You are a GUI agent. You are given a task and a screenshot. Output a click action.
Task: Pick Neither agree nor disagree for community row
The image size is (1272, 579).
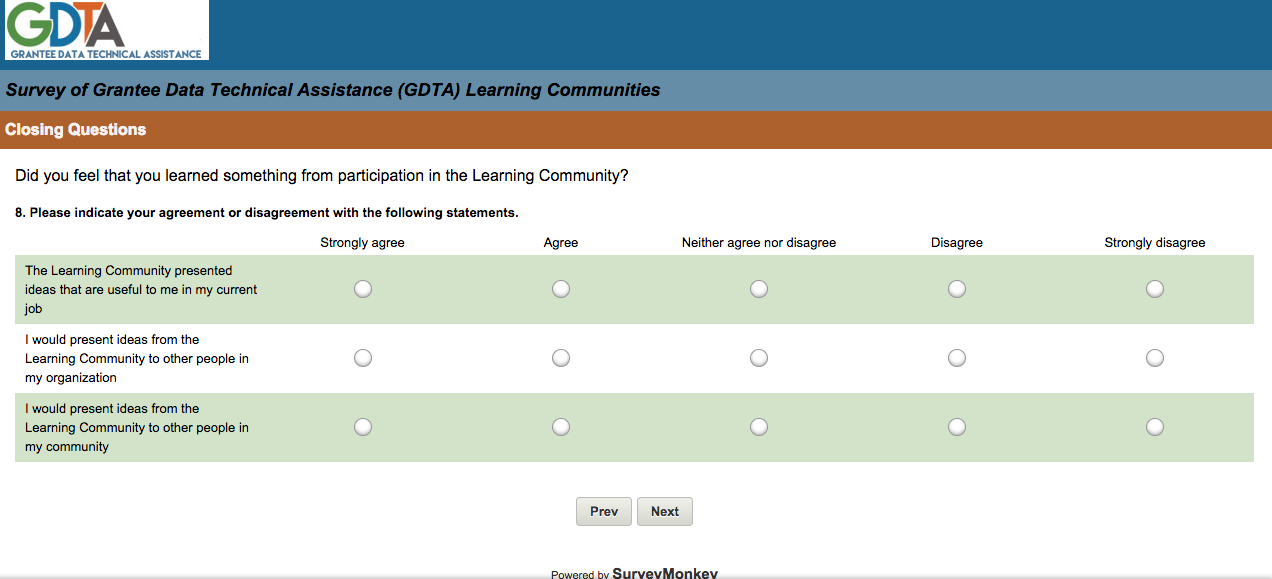coord(759,427)
